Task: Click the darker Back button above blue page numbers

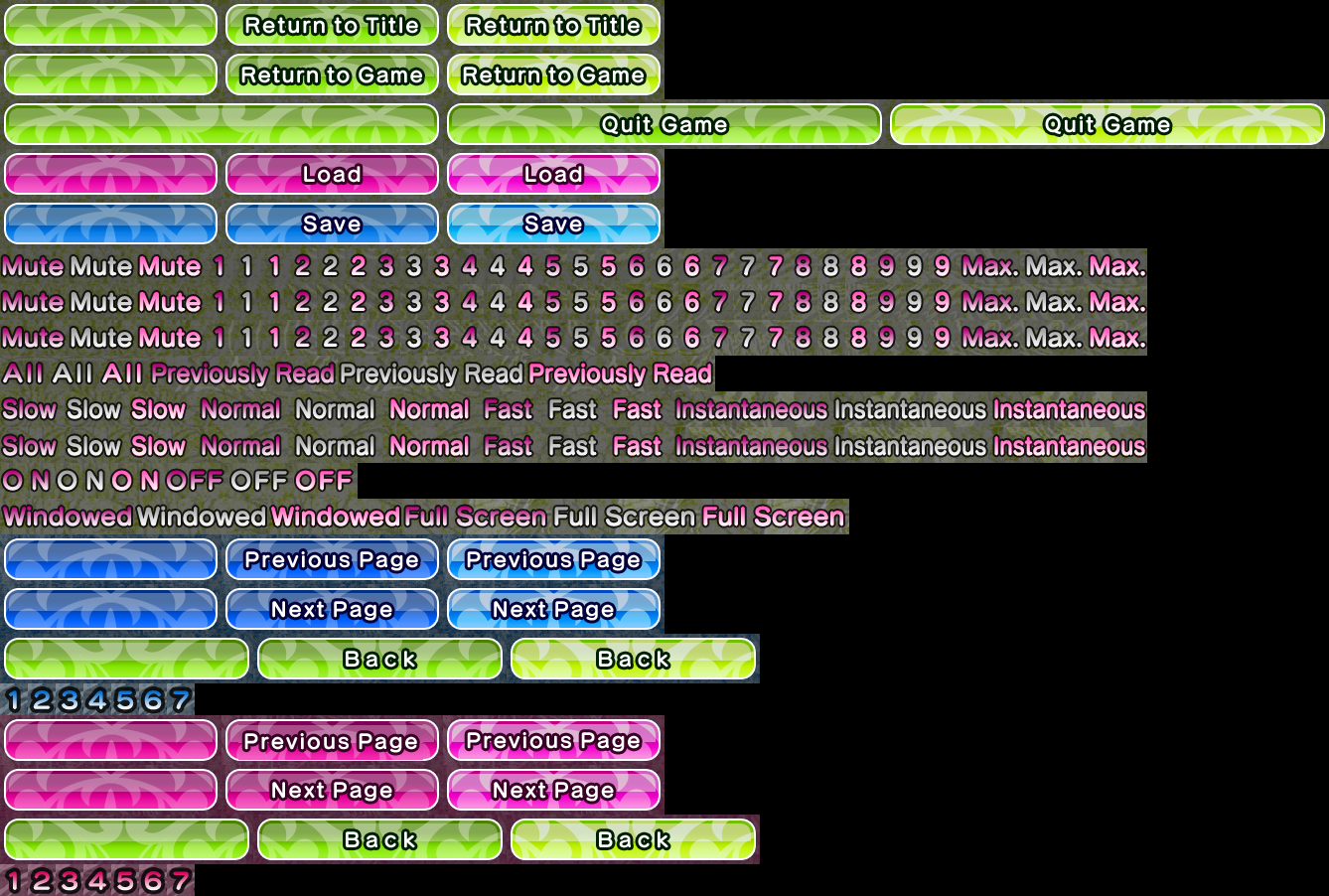Action: coord(379,660)
